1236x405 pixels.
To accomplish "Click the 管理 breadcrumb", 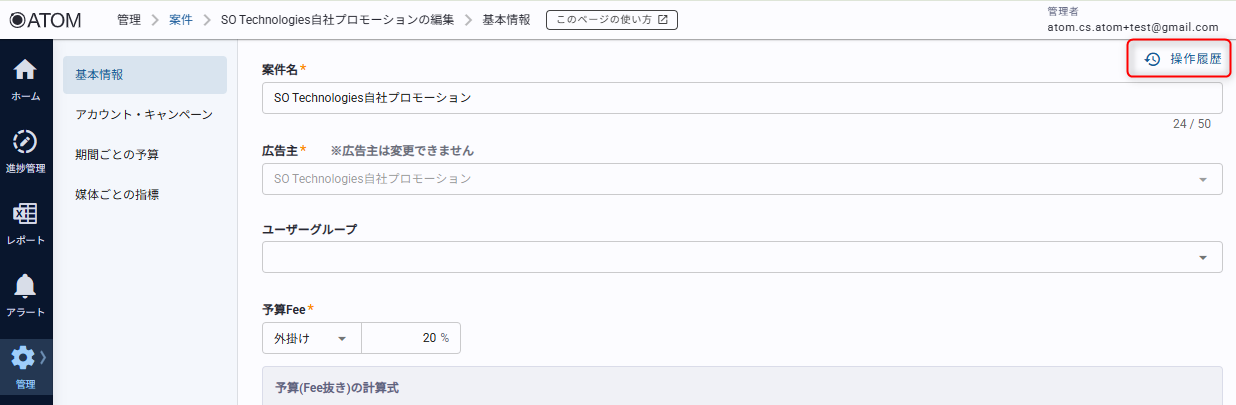I will [129, 20].
